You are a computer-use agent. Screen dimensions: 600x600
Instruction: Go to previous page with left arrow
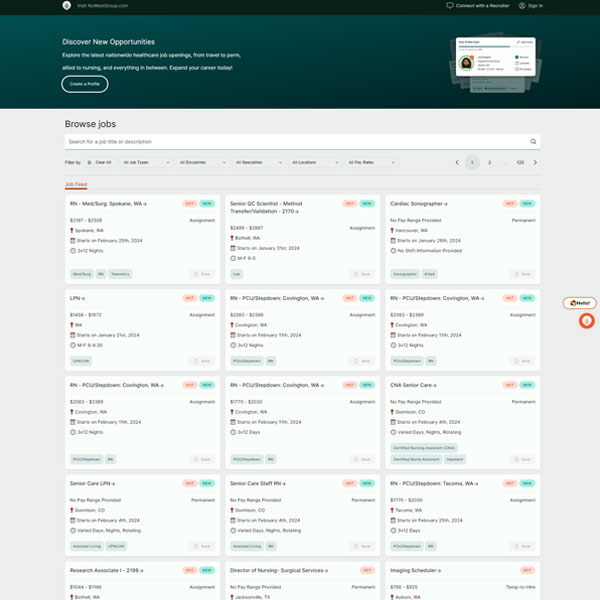pyautogui.click(x=457, y=163)
